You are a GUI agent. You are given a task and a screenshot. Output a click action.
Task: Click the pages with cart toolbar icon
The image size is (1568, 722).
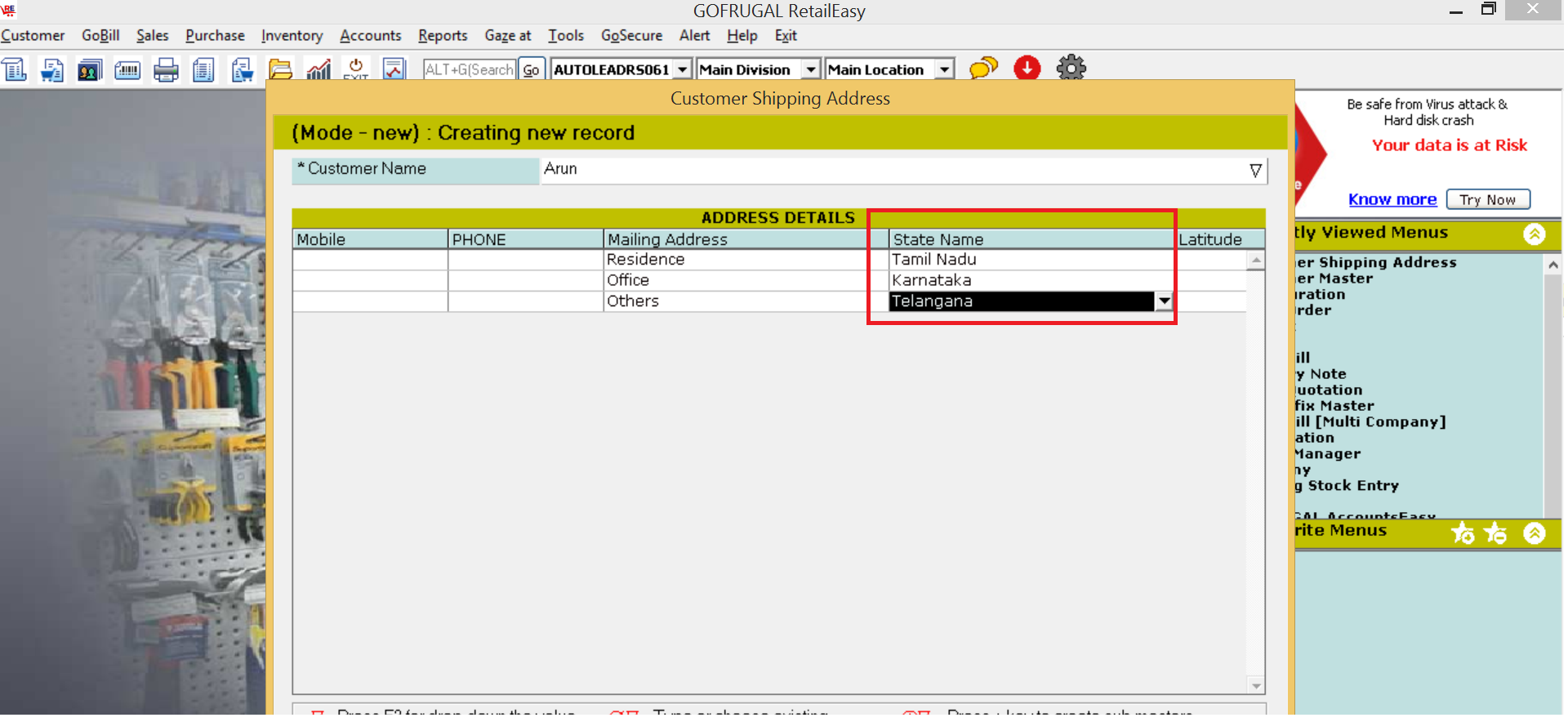(x=242, y=69)
